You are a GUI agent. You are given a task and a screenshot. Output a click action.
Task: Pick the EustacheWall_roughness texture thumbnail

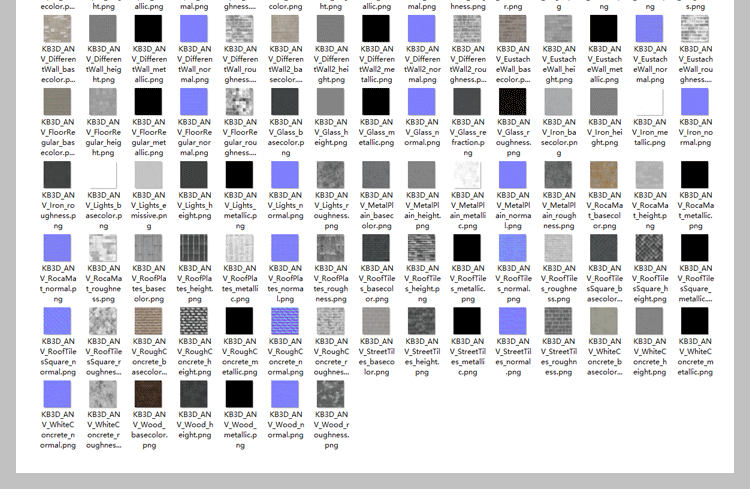695,29
